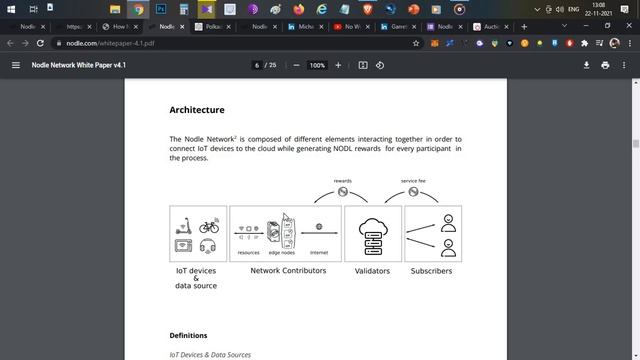Click the Validators diagram label
This screenshot has height=360, width=640.
click(x=372, y=271)
